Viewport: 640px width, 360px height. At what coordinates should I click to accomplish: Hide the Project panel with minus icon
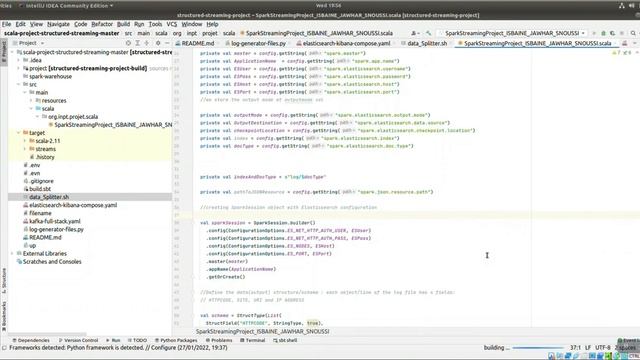tap(167, 43)
